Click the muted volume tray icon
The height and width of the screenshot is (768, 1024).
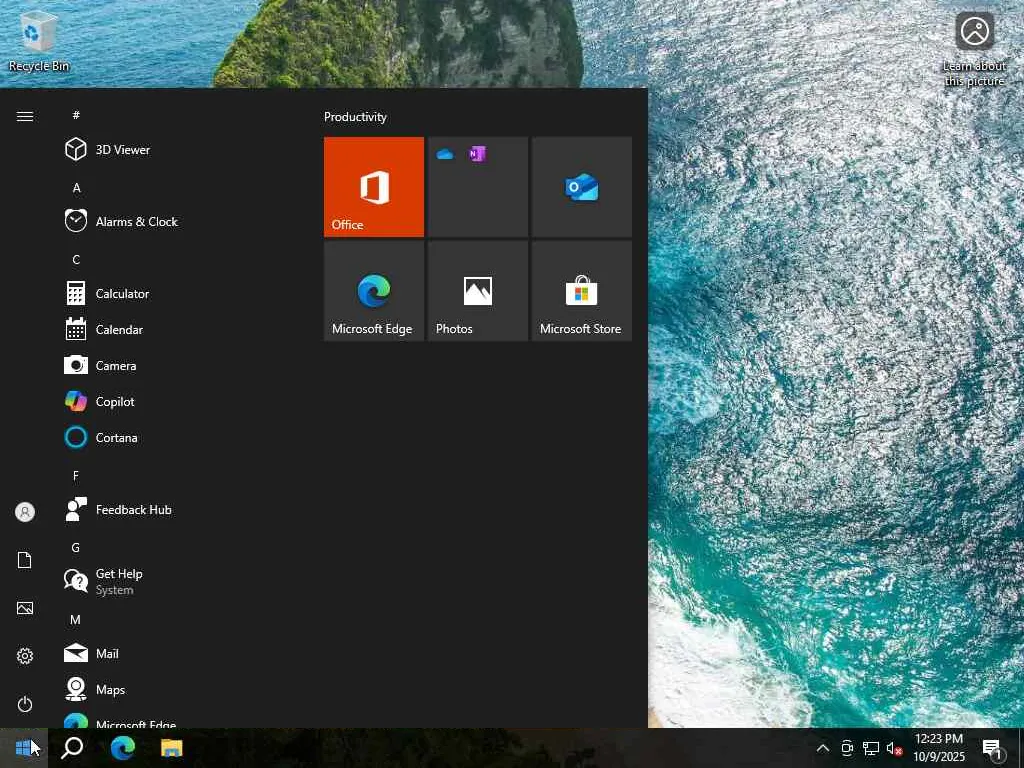click(894, 748)
